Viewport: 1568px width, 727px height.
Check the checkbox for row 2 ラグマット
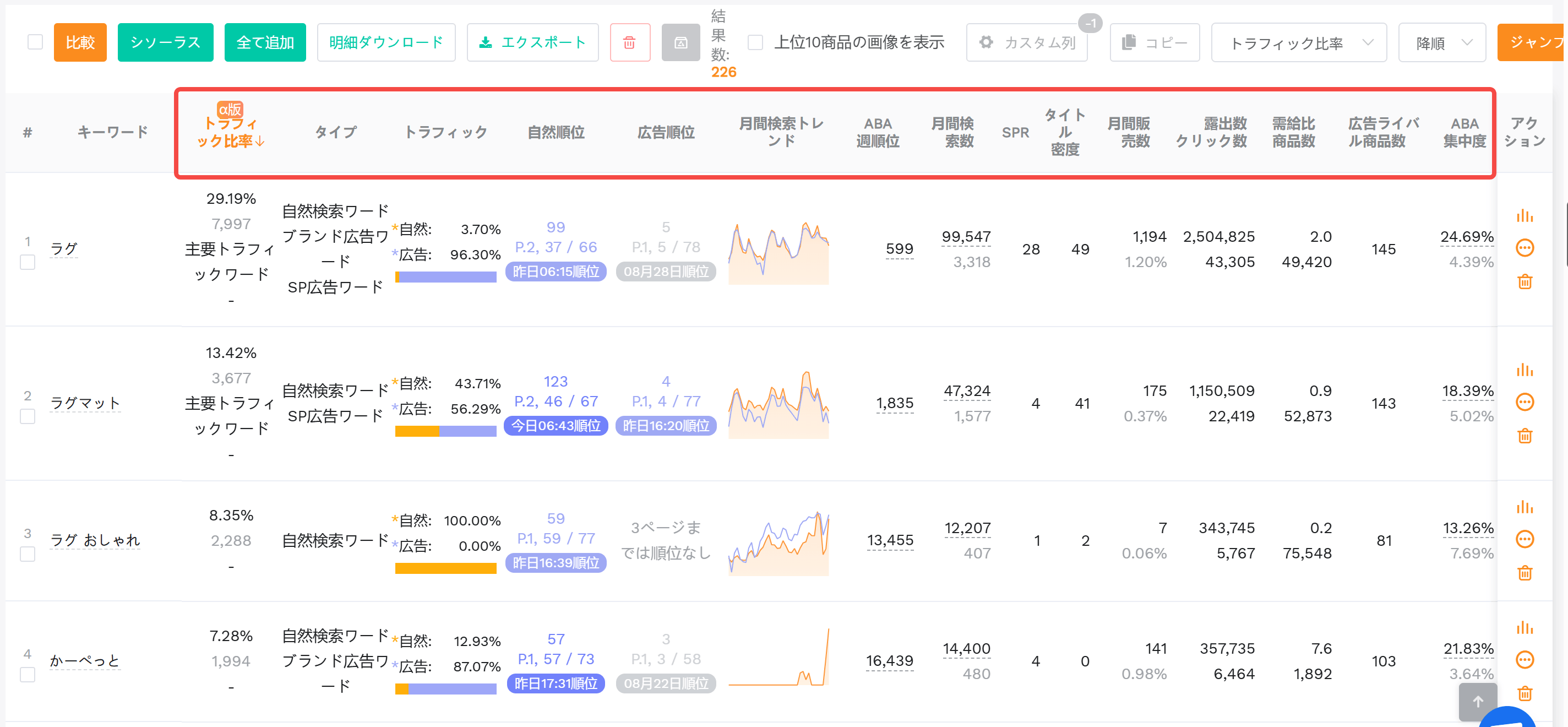click(28, 416)
